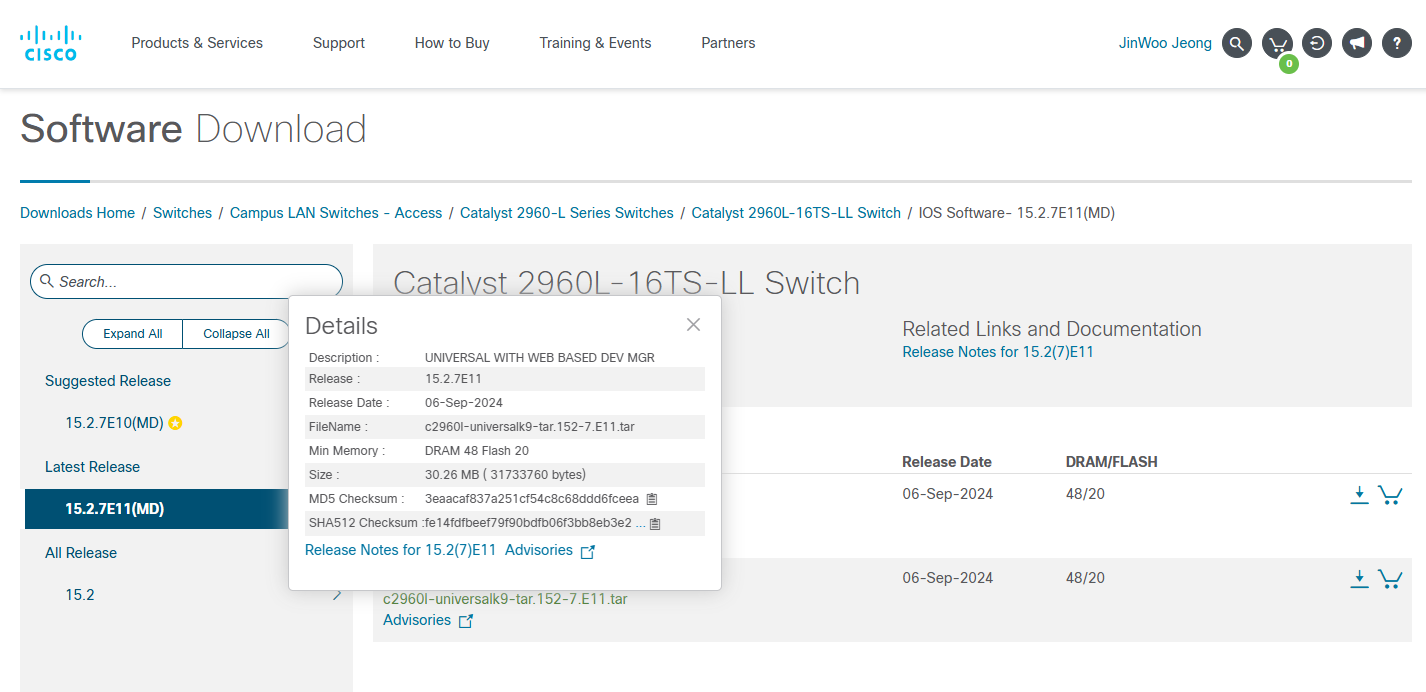The height and width of the screenshot is (692, 1426).
Task: Click the IOS Software- 15.2.7E11(MD) breadcrumb text
Action: (x=1017, y=213)
